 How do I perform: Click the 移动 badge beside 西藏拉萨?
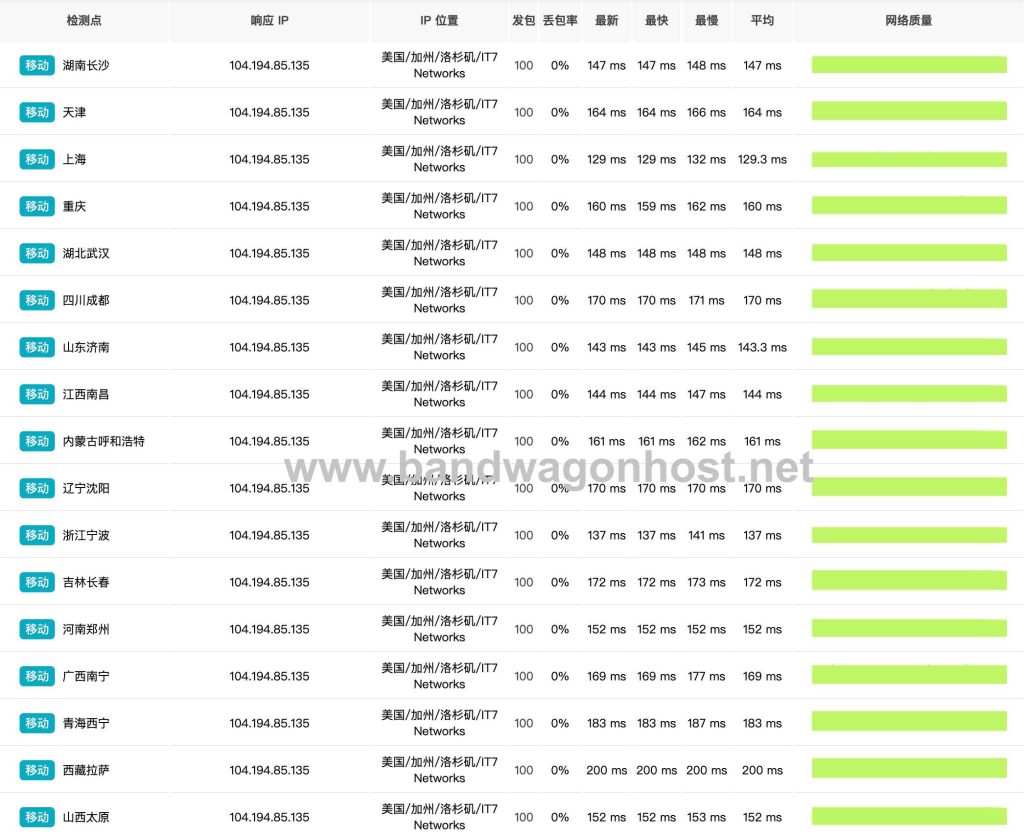click(x=37, y=770)
